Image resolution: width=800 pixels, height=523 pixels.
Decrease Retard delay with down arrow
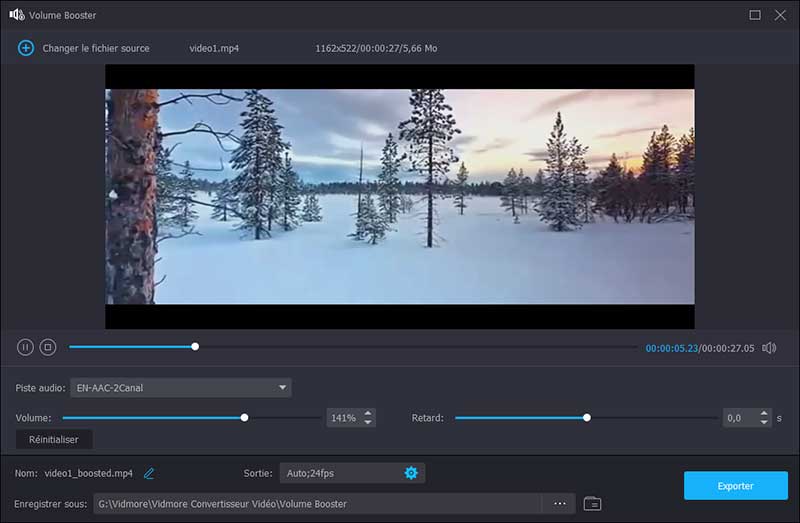pyautogui.click(x=764, y=422)
